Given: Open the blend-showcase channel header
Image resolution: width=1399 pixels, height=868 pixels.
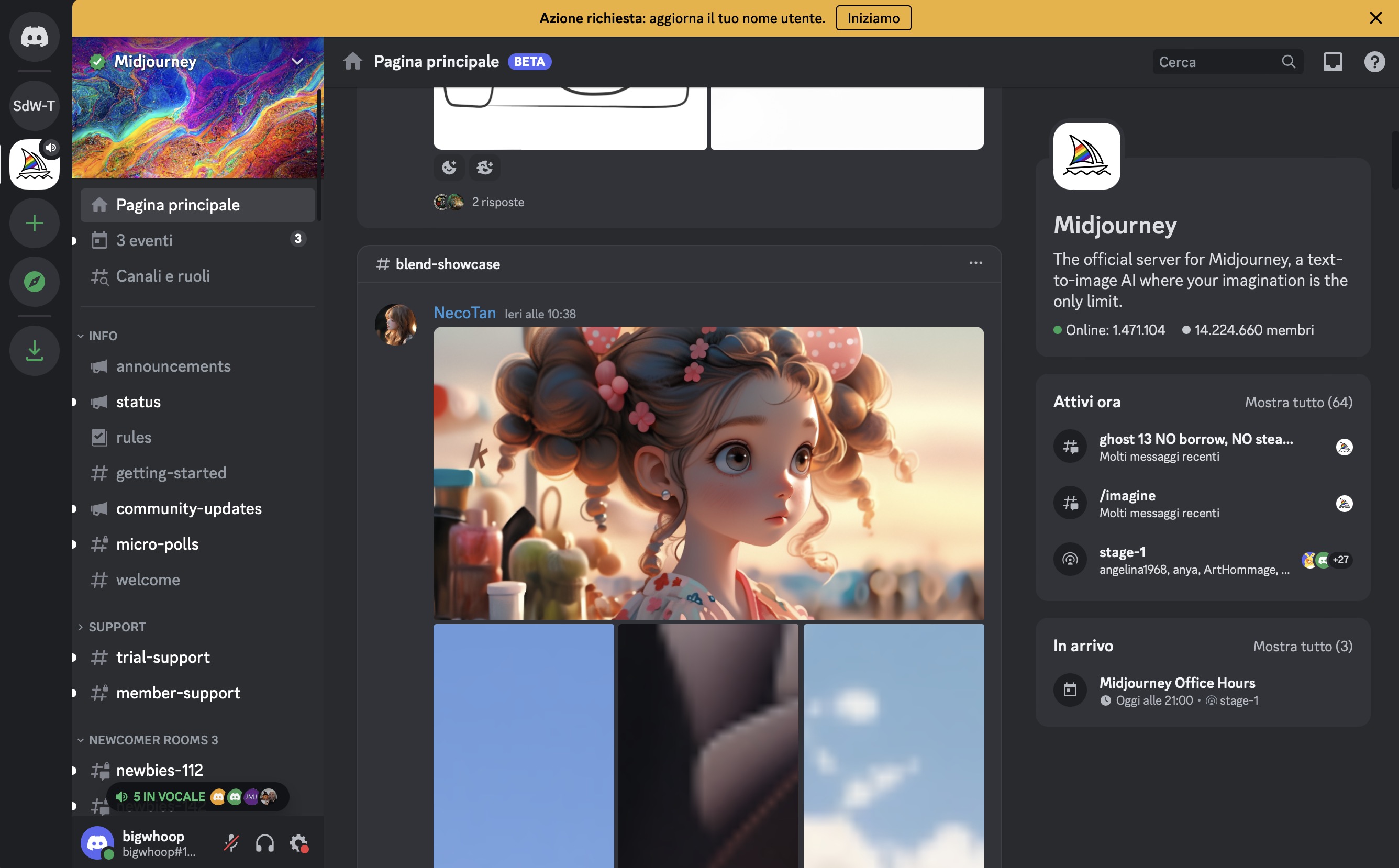Looking at the screenshot, I should 448,264.
